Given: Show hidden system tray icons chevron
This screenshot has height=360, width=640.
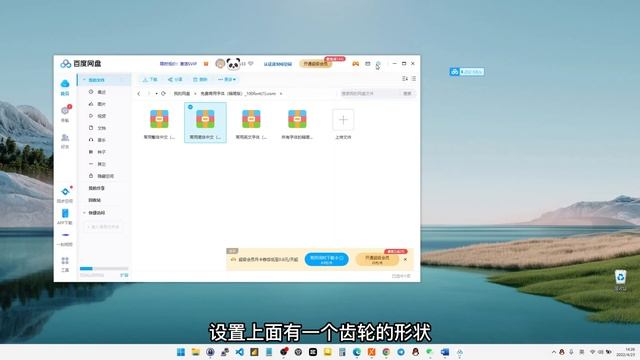Looking at the screenshot, I should 554,352.
